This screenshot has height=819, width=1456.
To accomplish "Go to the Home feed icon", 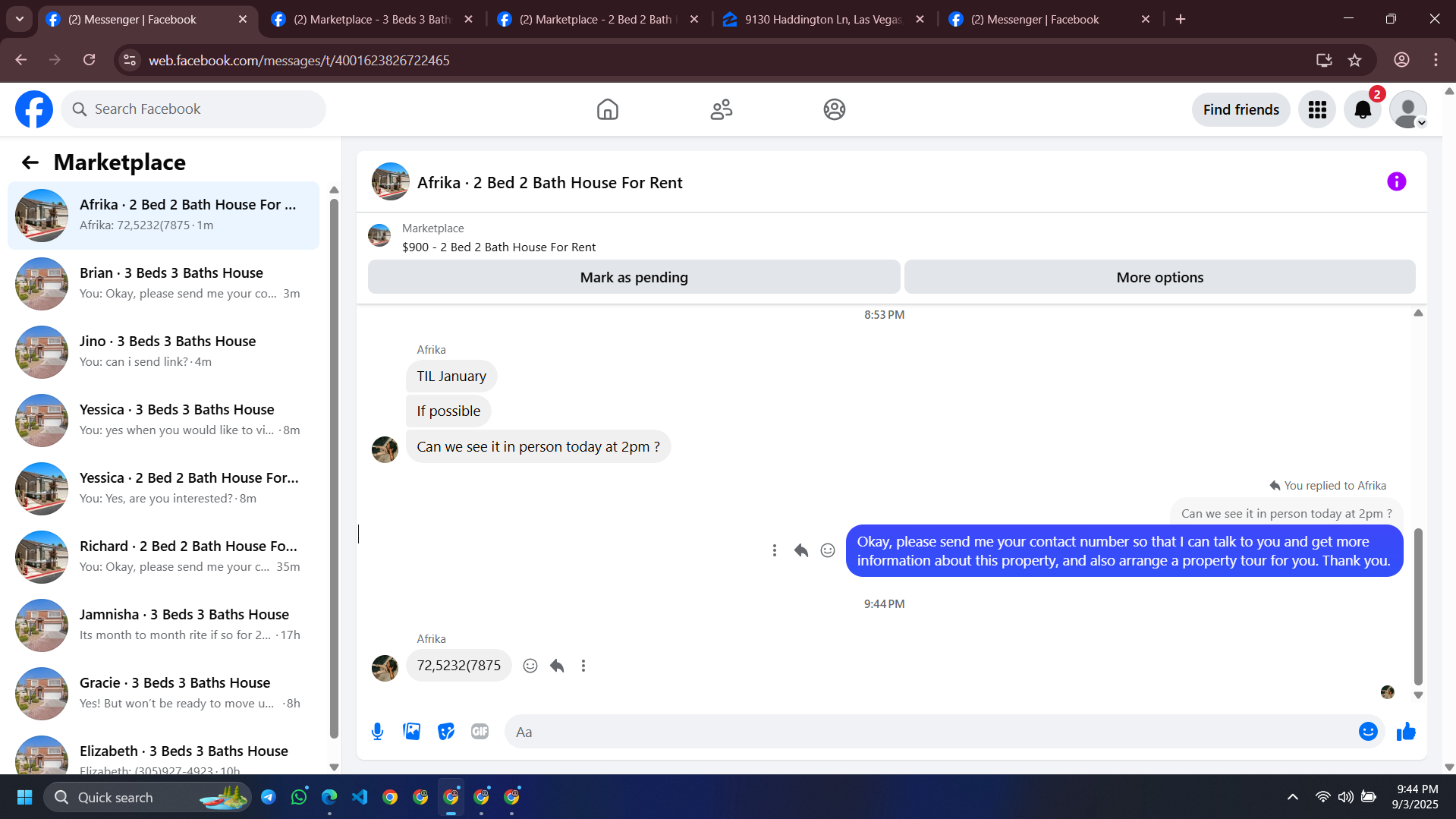I will point(607,109).
